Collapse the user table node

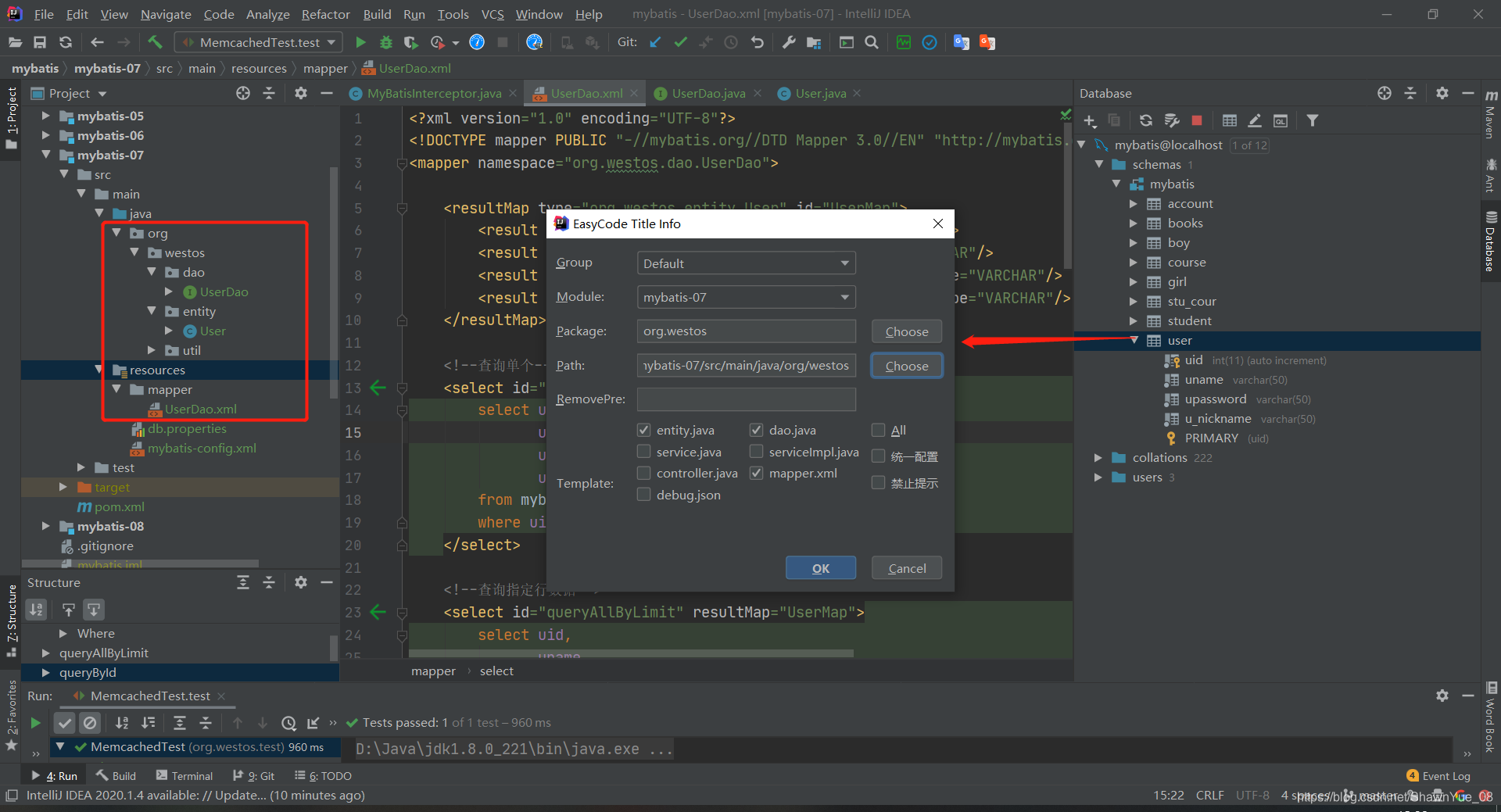point(1134,340)
